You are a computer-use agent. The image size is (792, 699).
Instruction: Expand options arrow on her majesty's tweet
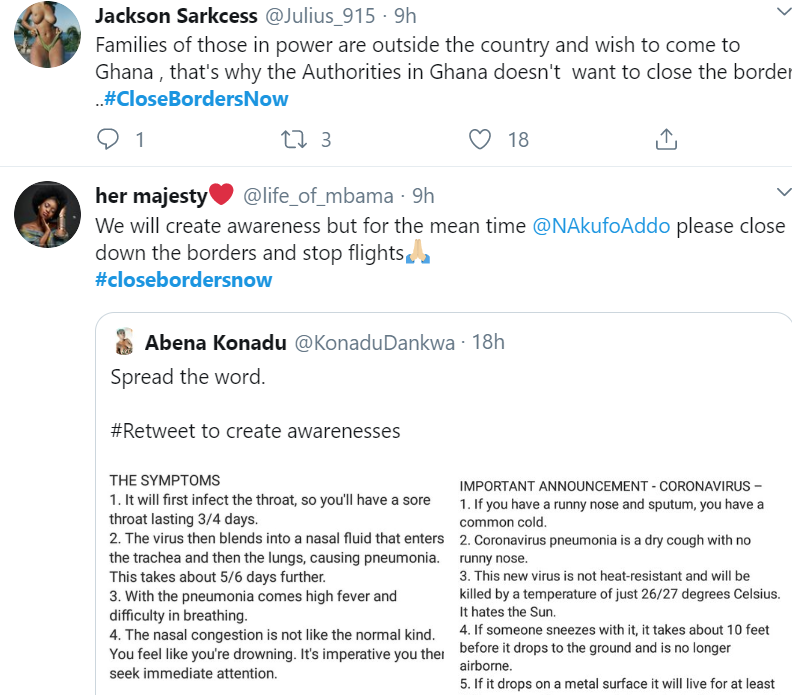(782, 192)
